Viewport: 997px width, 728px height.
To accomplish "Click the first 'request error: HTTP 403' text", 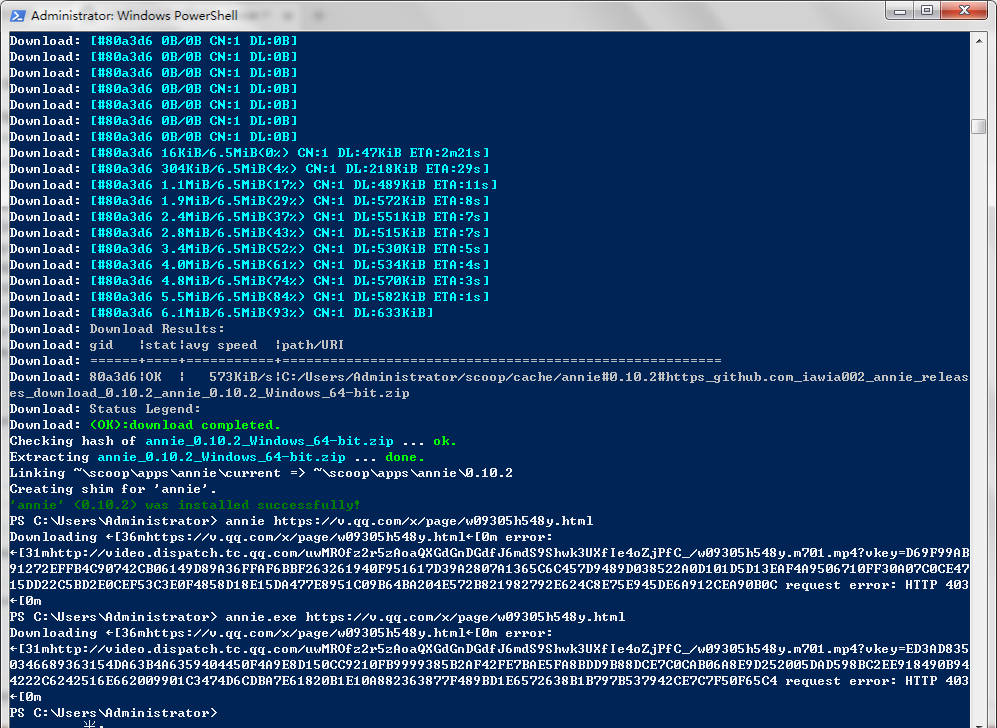I will [877, 584].
